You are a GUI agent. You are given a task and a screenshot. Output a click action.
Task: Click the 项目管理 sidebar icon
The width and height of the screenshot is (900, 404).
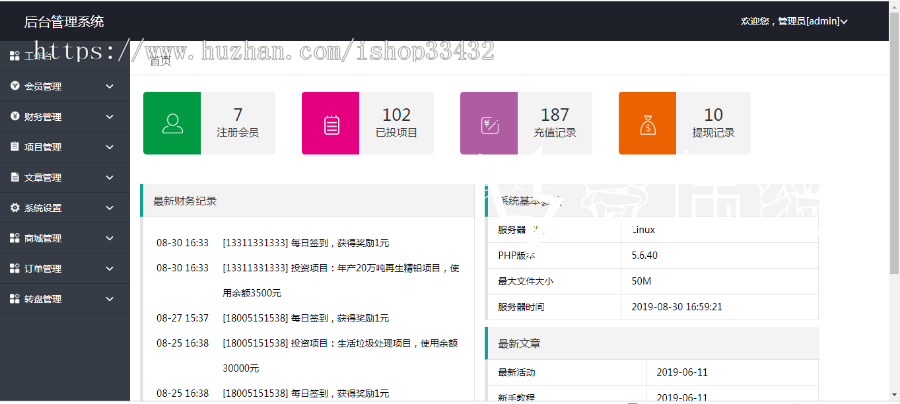(x=15, y=147)
